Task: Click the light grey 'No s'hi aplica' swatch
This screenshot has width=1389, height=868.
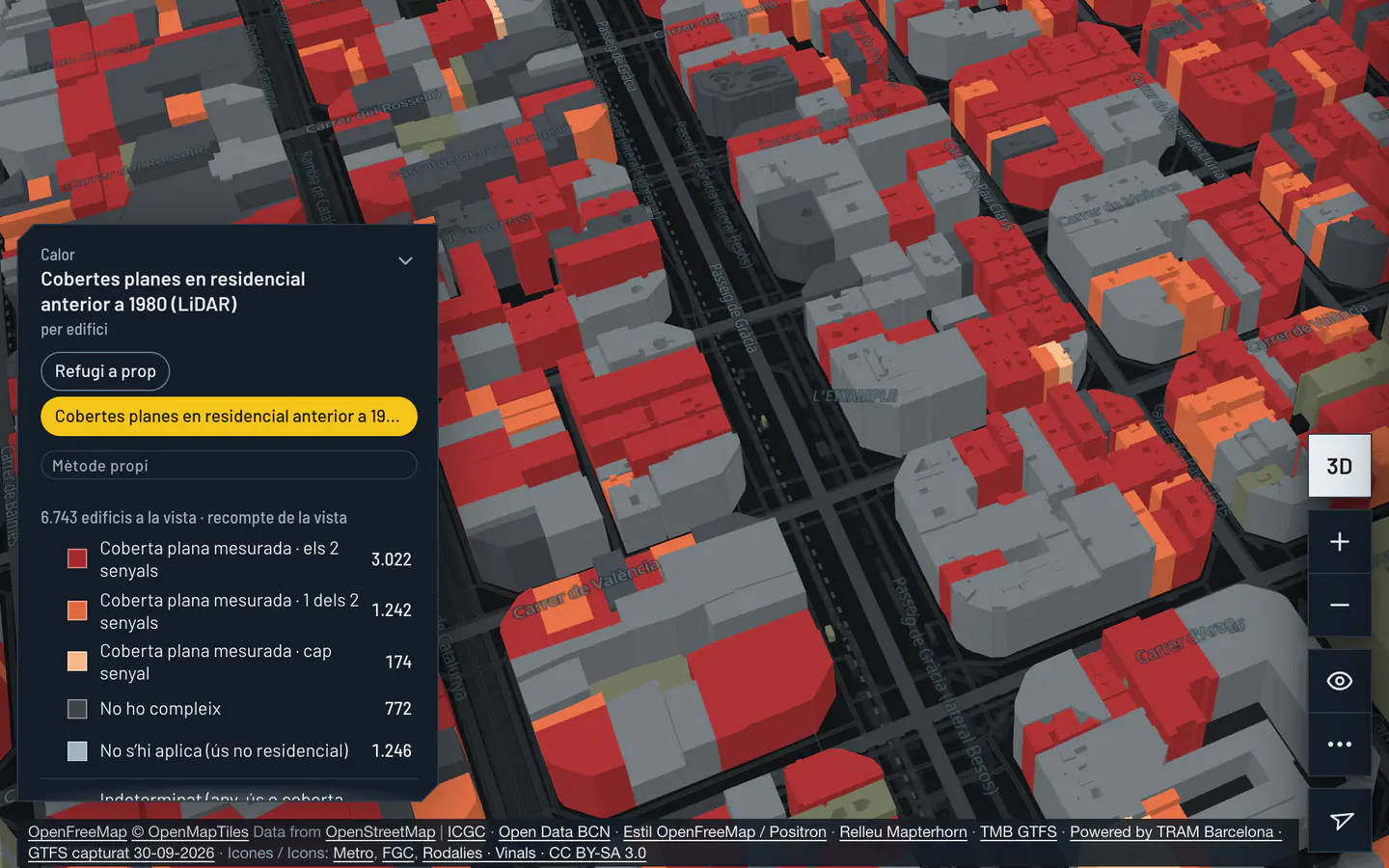Action: 77,751
